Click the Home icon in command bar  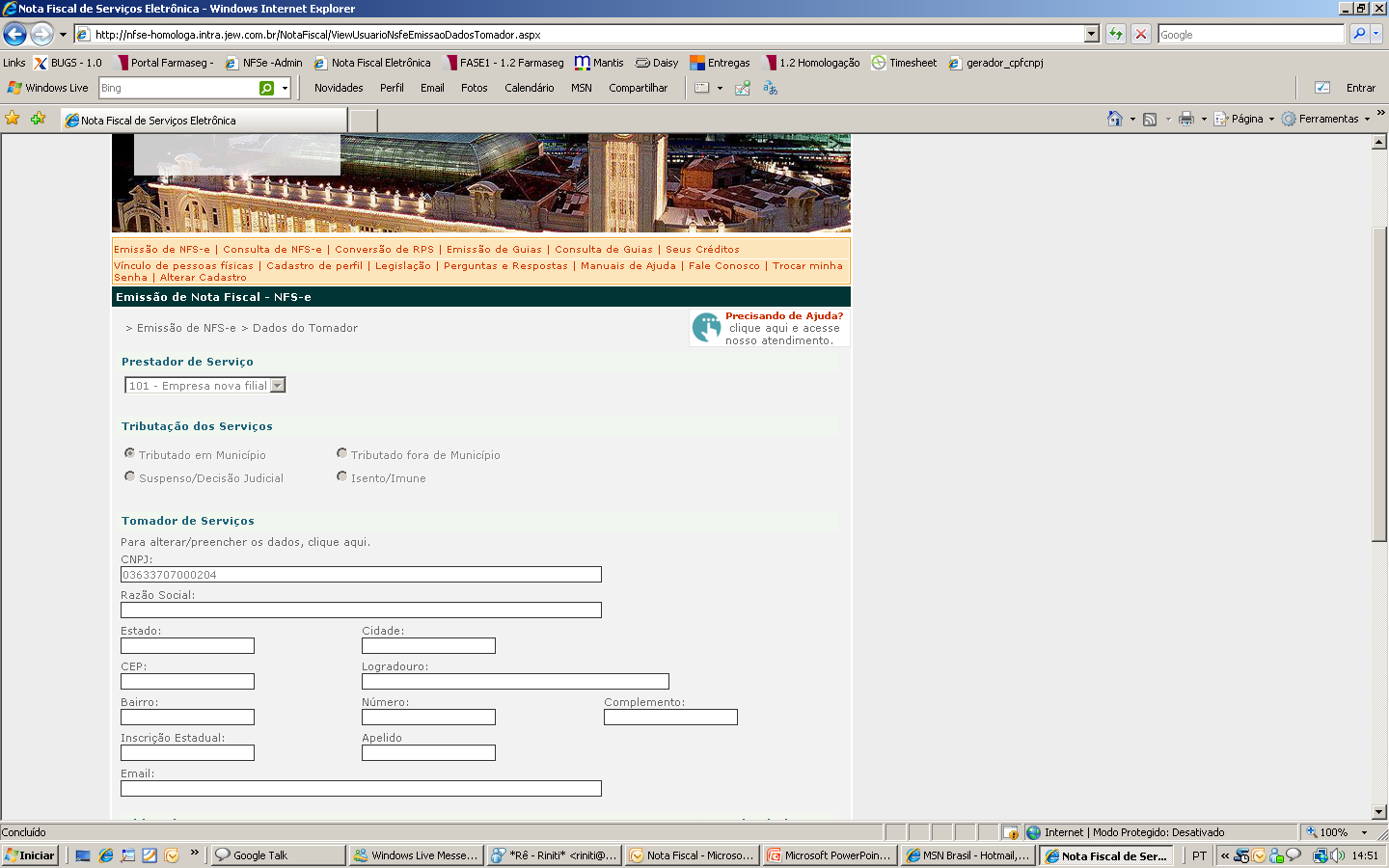1115,119
